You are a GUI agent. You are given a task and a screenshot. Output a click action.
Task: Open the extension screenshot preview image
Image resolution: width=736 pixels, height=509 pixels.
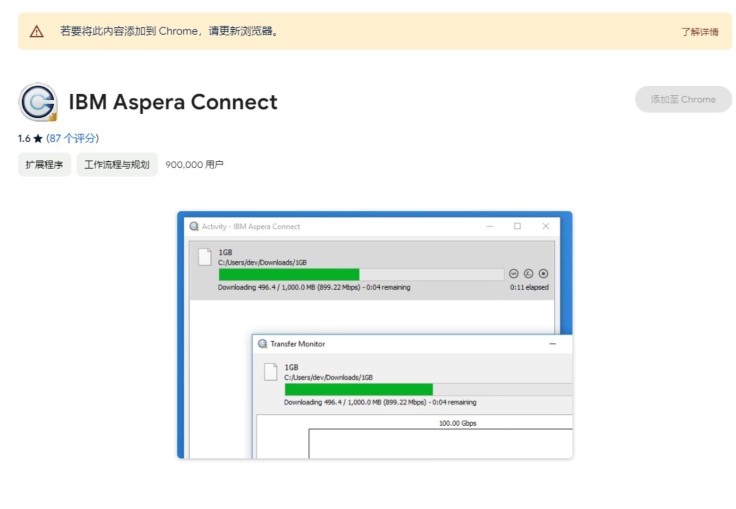(375, 335)
